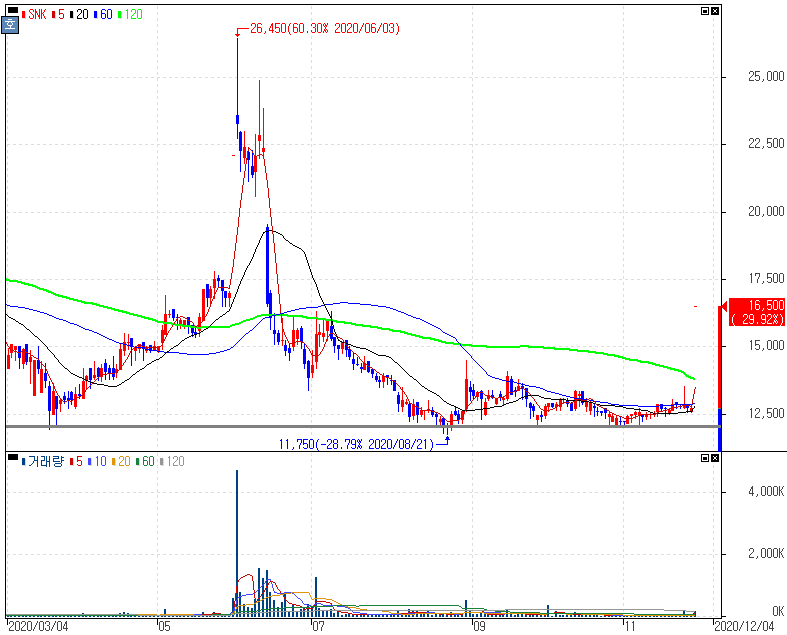
Task: Click the 11 month label on time axis
Action: 630,626
